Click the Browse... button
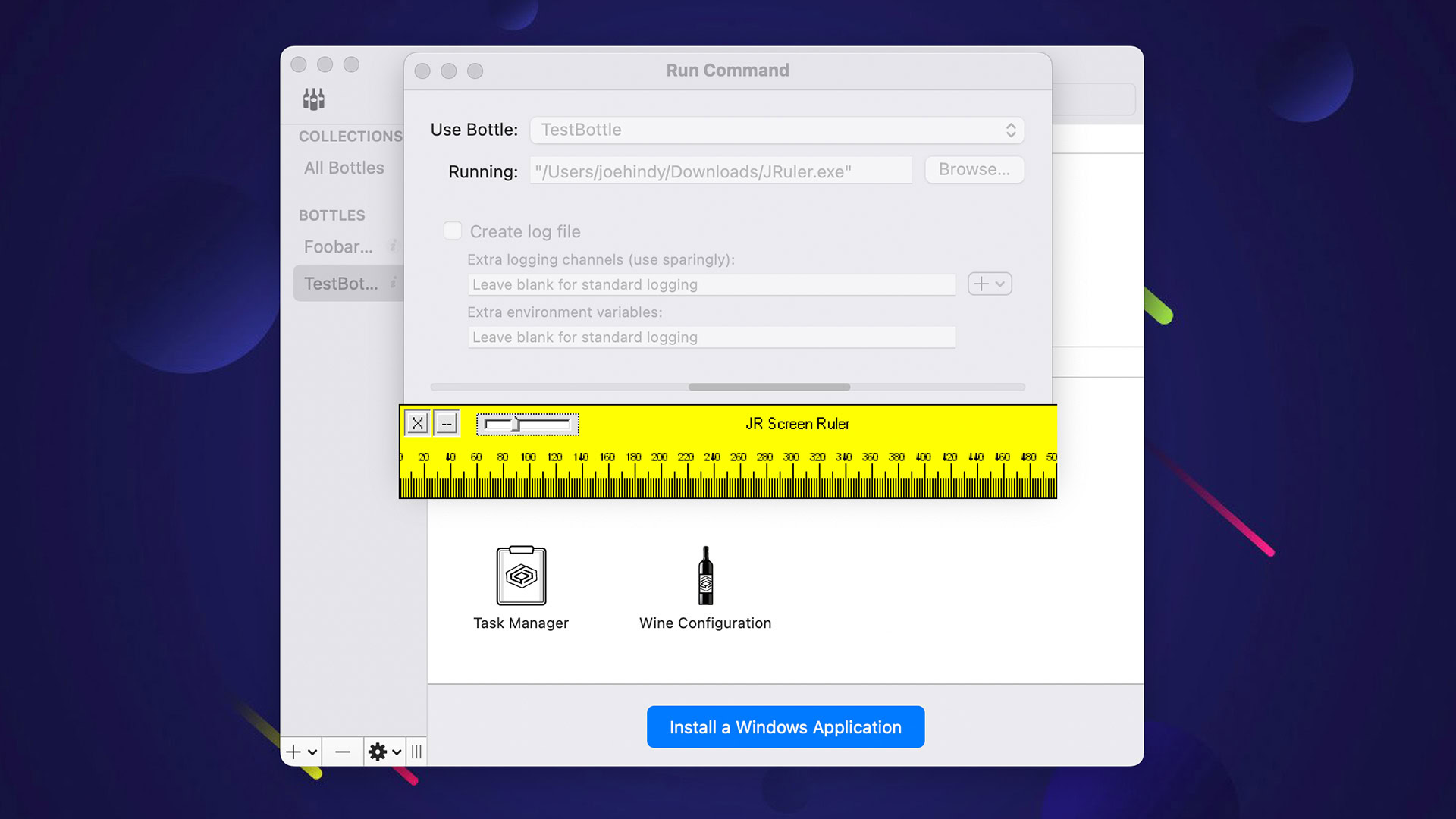 (x=974, y=170)
